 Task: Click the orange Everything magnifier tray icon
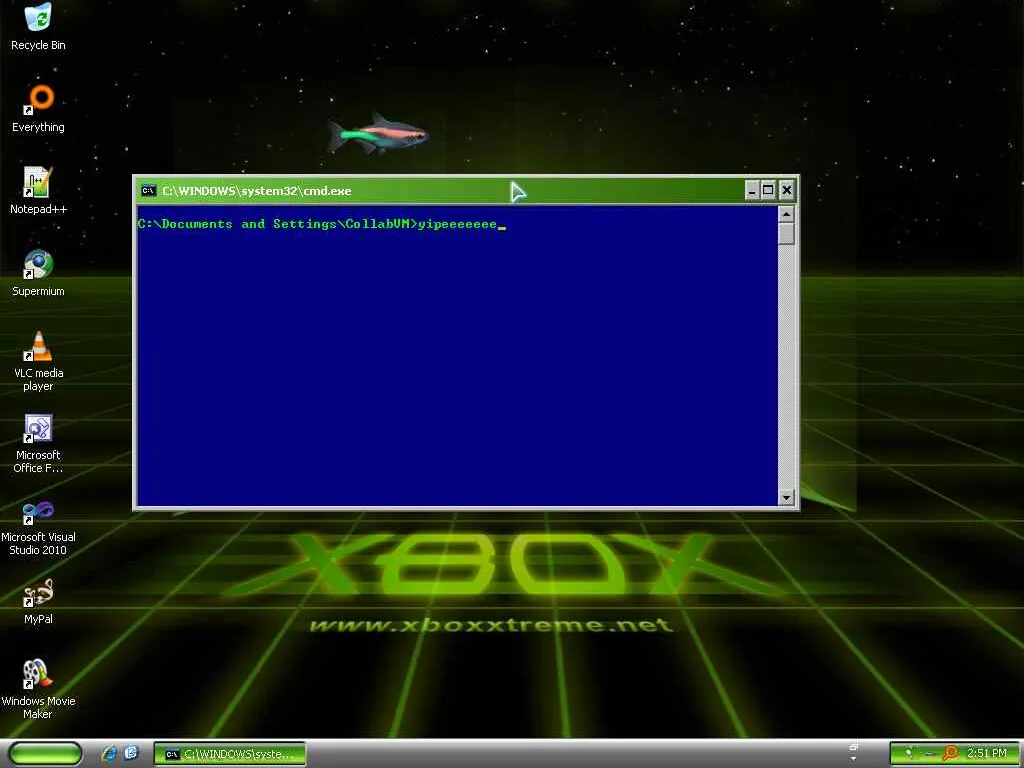(950, 754)
